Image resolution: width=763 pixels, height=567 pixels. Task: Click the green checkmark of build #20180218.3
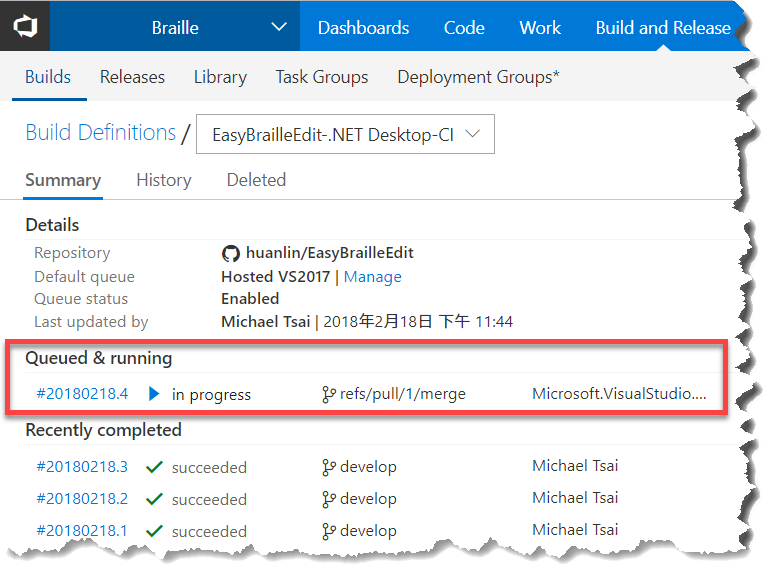click(x=154, y=467)
